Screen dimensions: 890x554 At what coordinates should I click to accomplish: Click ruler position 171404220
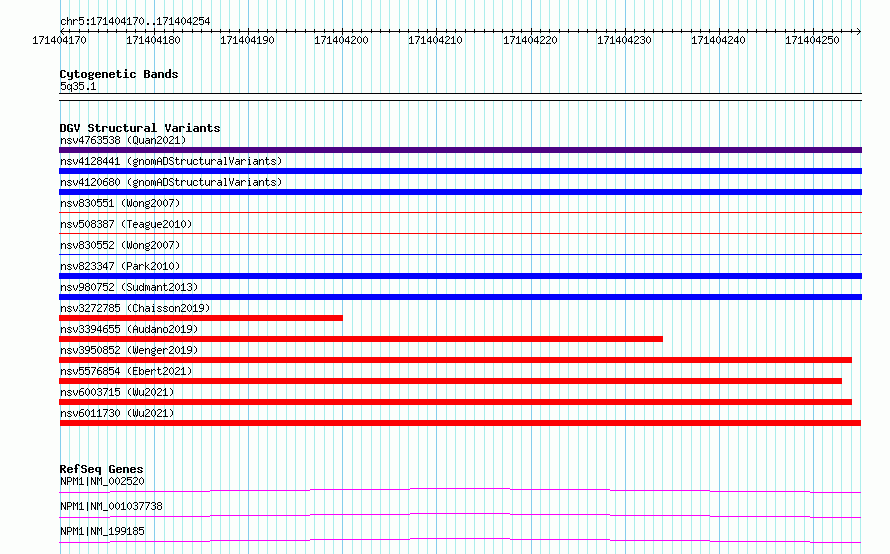530,40
